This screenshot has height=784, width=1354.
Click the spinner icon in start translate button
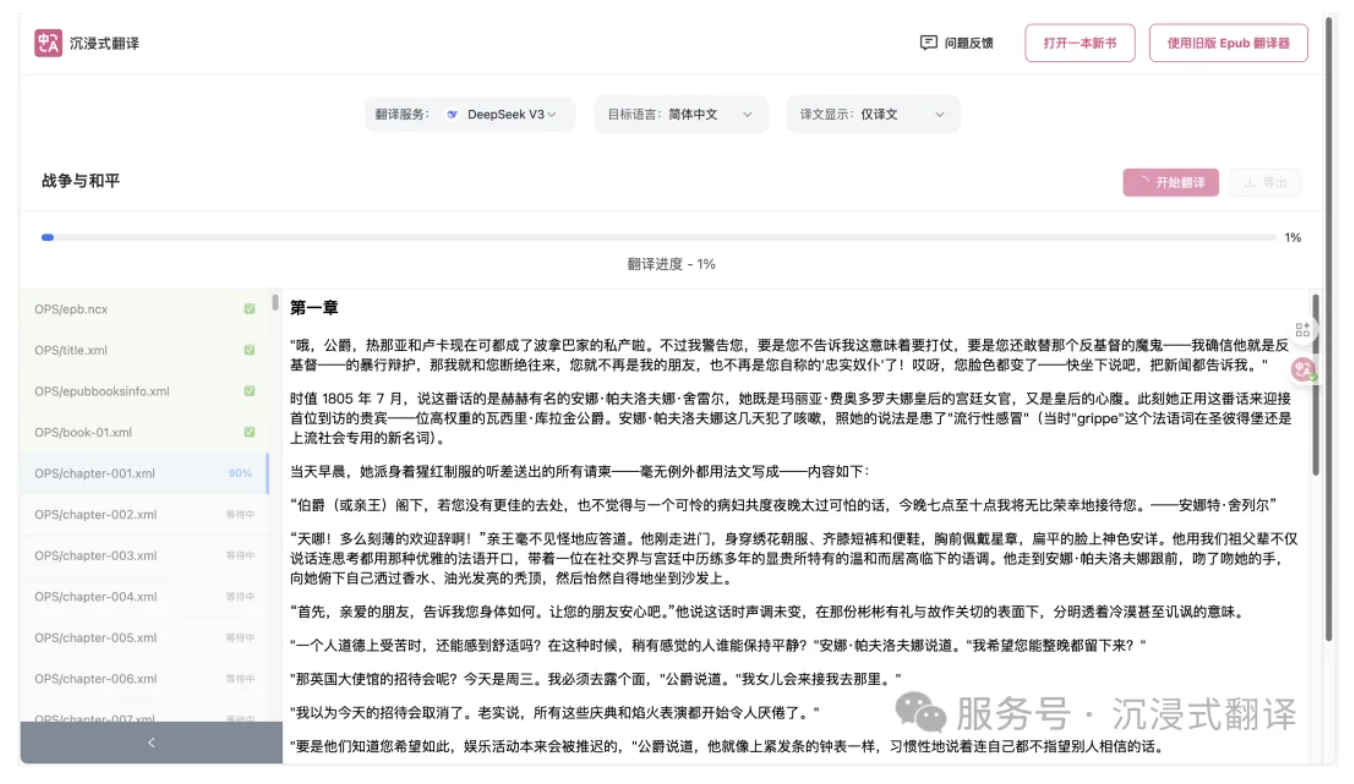click(x=1144, y=183)
